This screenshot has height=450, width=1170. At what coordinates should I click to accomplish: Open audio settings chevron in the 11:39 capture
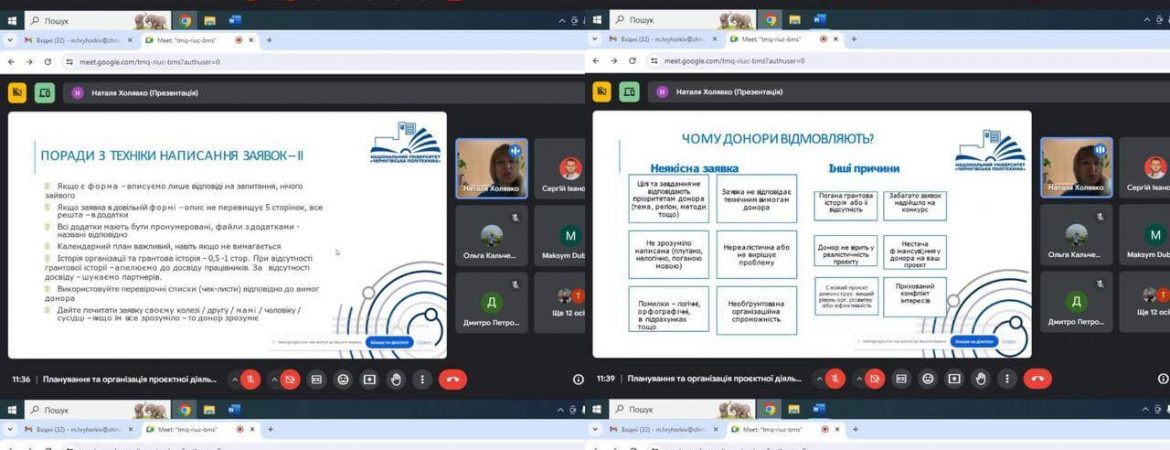click(x=820, y=379)
